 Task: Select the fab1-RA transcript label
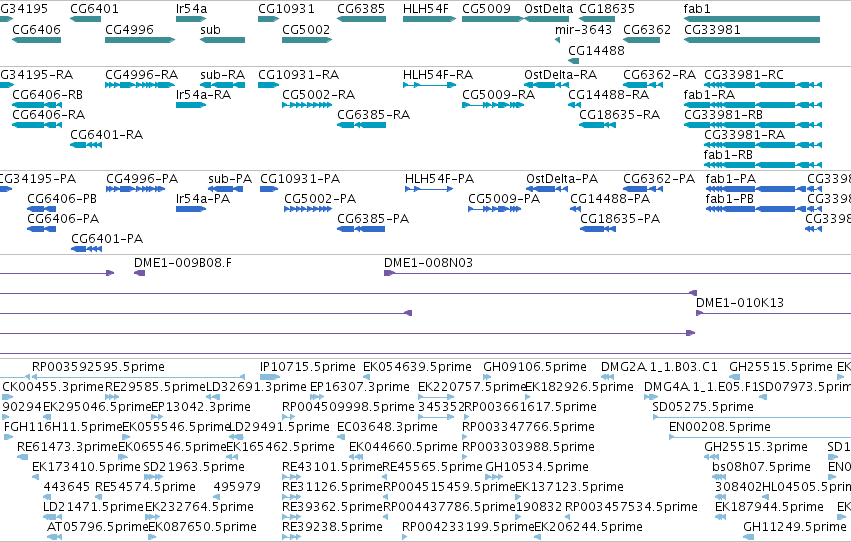(x=709, y=95)
